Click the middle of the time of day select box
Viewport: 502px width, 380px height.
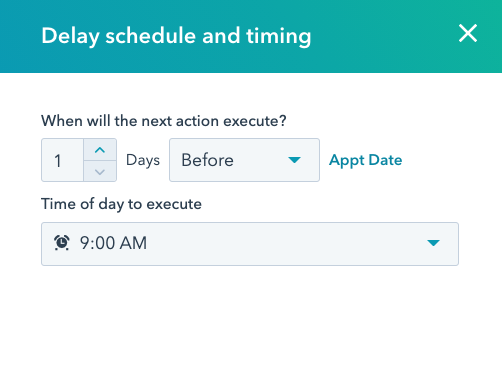tap(250, 244)
